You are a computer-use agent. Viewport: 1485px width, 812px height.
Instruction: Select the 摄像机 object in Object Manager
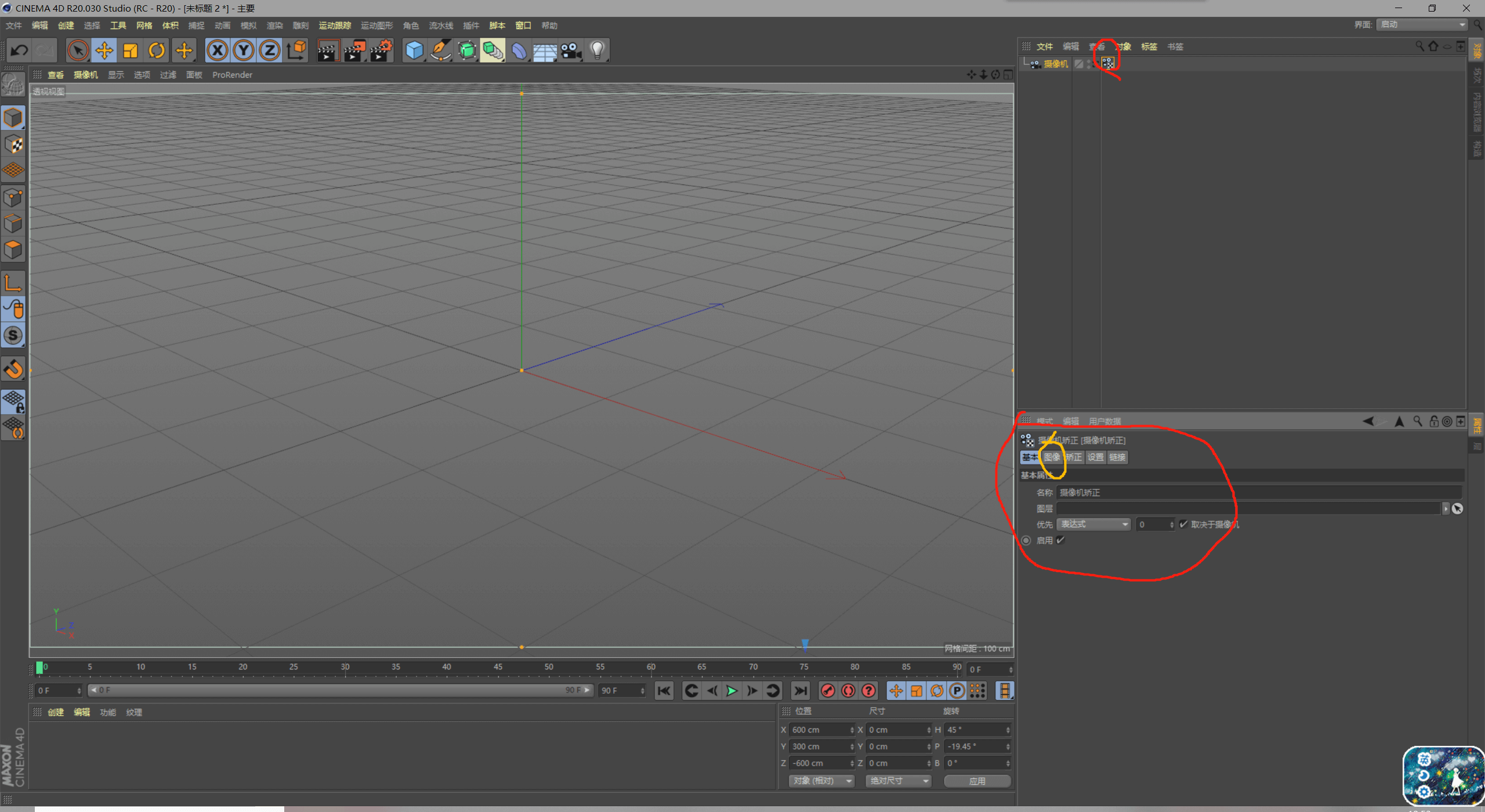[1056, 64]
